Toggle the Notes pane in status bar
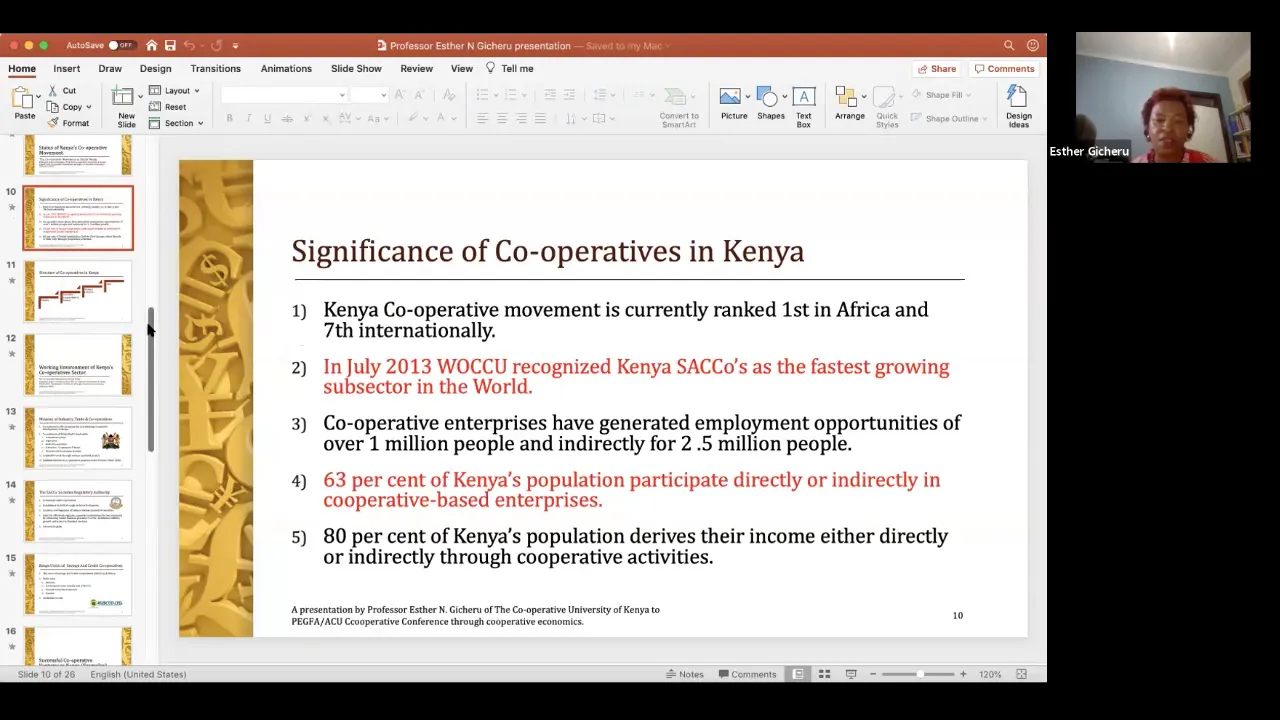 coord(685,674)
